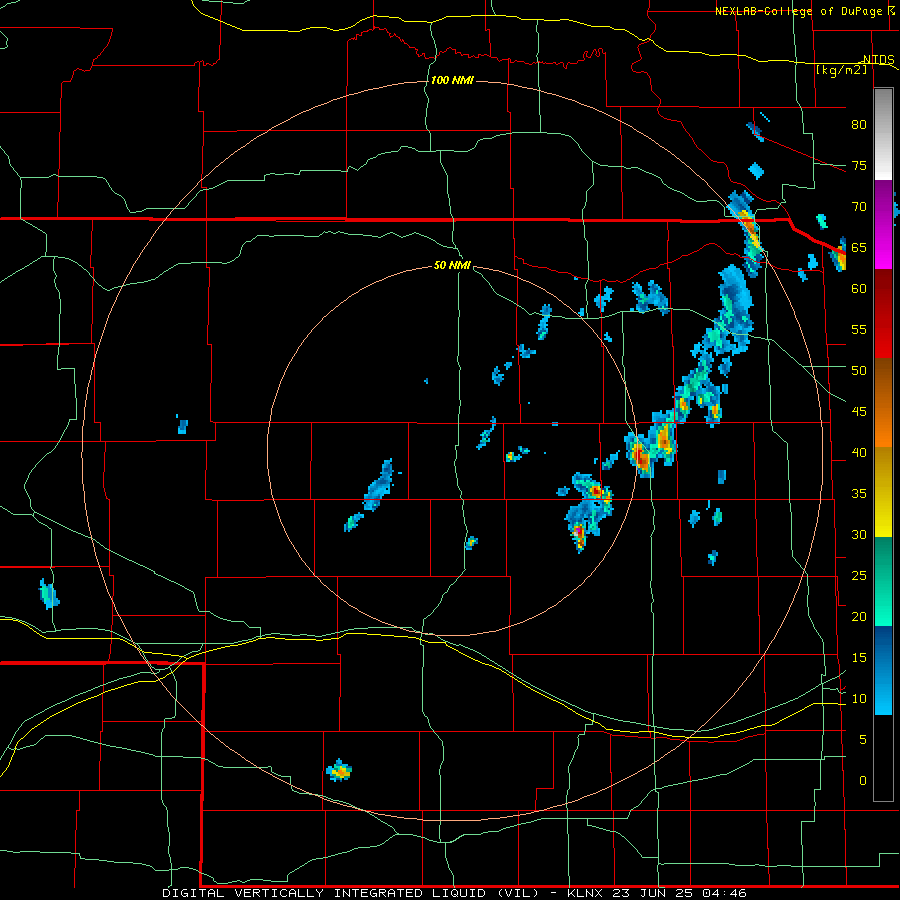Select the orange-brown segment of the color bar
Screen dimensions: 900x900
[883, 403]
